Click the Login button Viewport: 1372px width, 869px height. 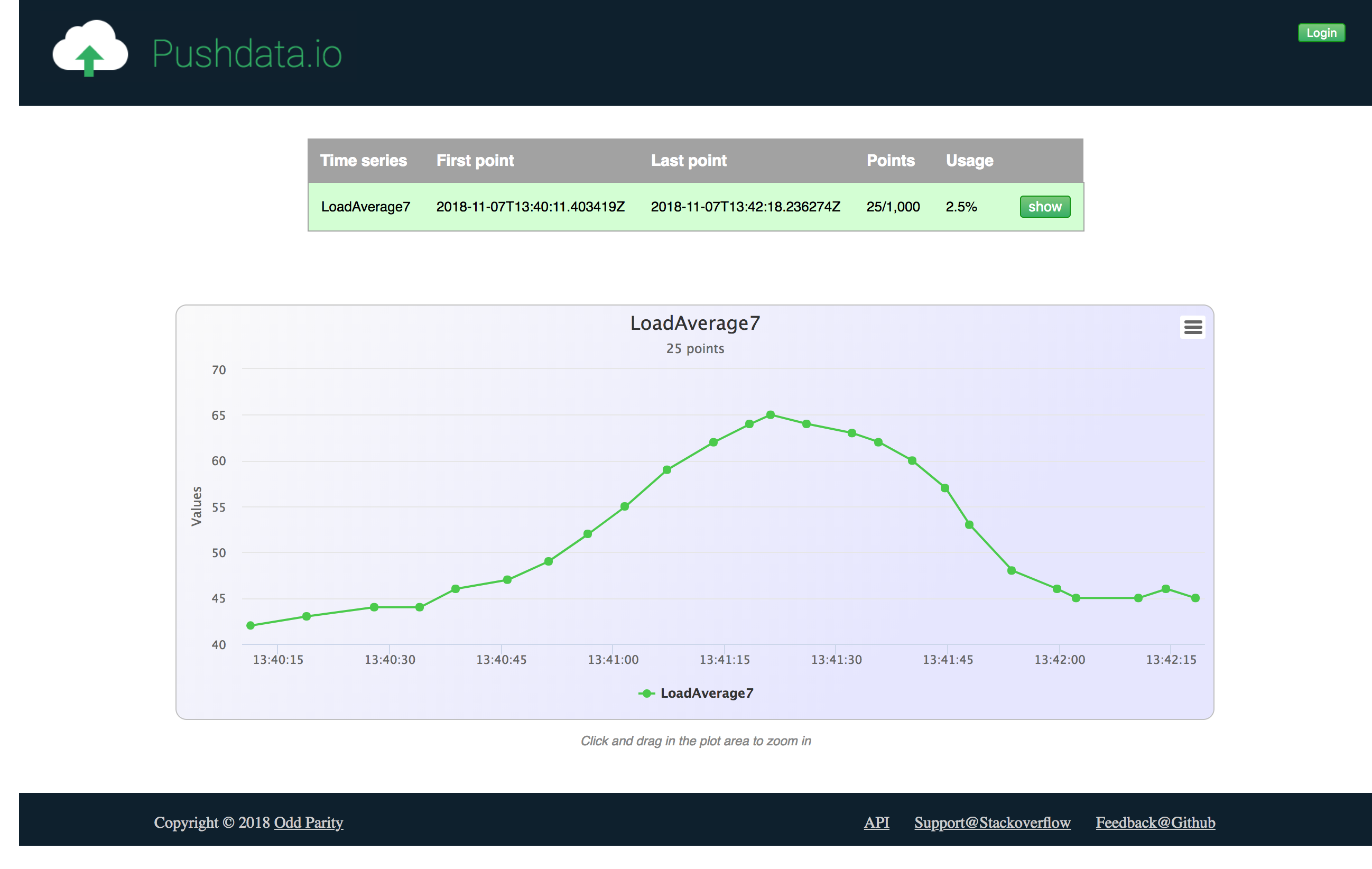(1321, 33)
